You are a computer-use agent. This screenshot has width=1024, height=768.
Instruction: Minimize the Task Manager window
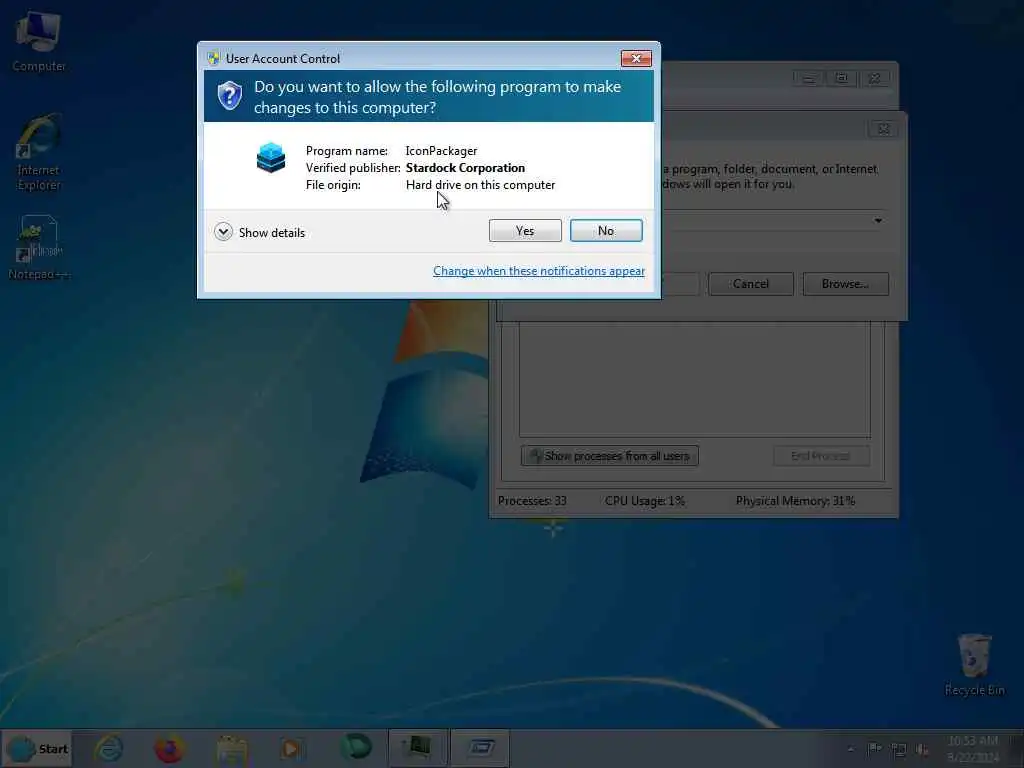click(x=808, y=78)
